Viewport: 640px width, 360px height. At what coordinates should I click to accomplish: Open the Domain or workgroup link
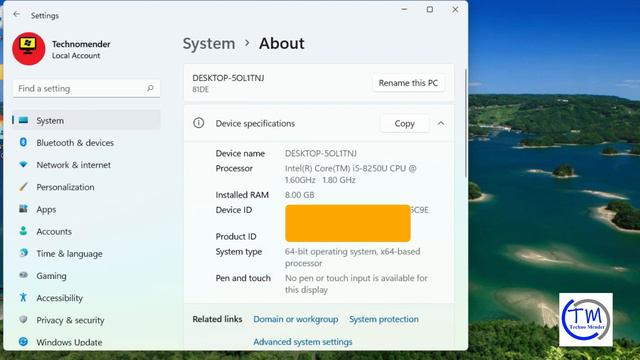(x=296, y=319)
